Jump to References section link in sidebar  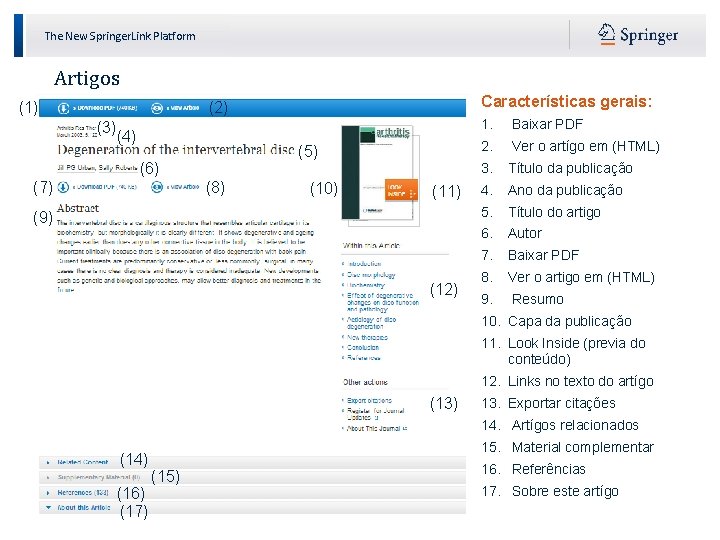[x=364, y=358]
